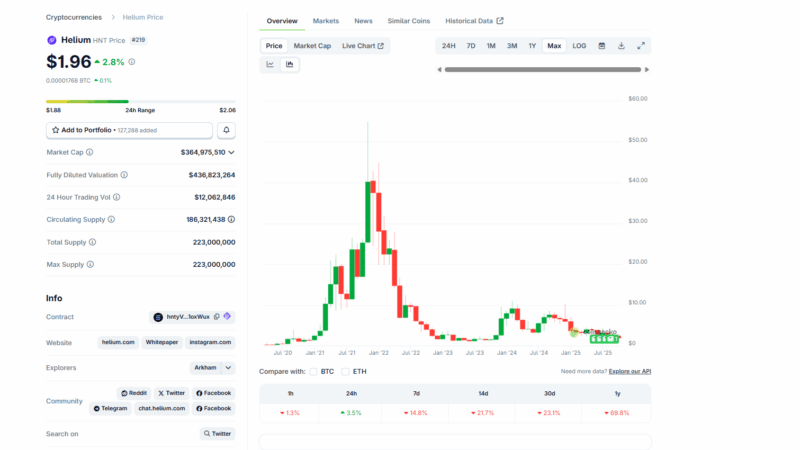
Task: Click the tall green candle near $40
Action: point(368,212)
